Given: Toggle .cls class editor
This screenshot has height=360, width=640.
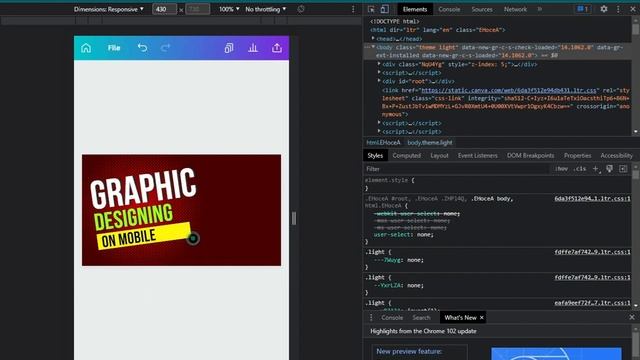Looking at the screenshot, I should tap(580, 169).
